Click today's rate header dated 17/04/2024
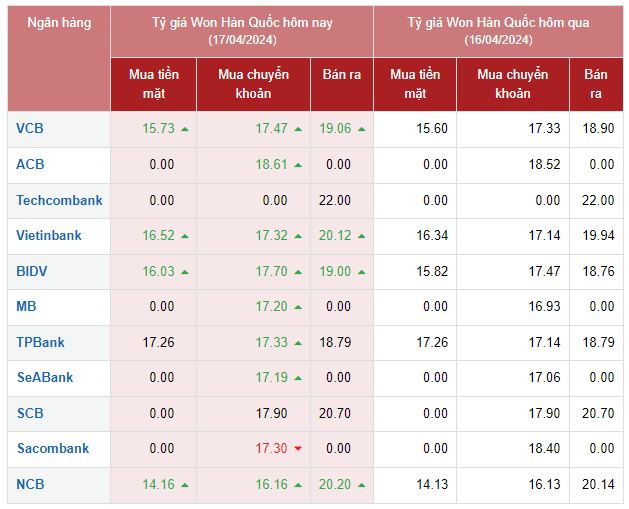 (242, 30)
